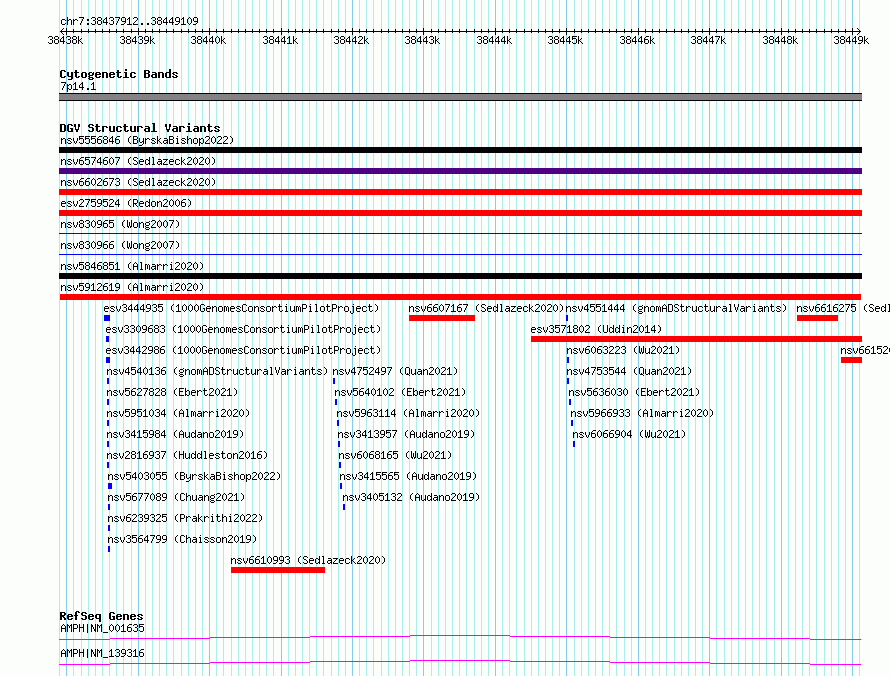Open nsv830965 (Wong2007) variant

120,224
